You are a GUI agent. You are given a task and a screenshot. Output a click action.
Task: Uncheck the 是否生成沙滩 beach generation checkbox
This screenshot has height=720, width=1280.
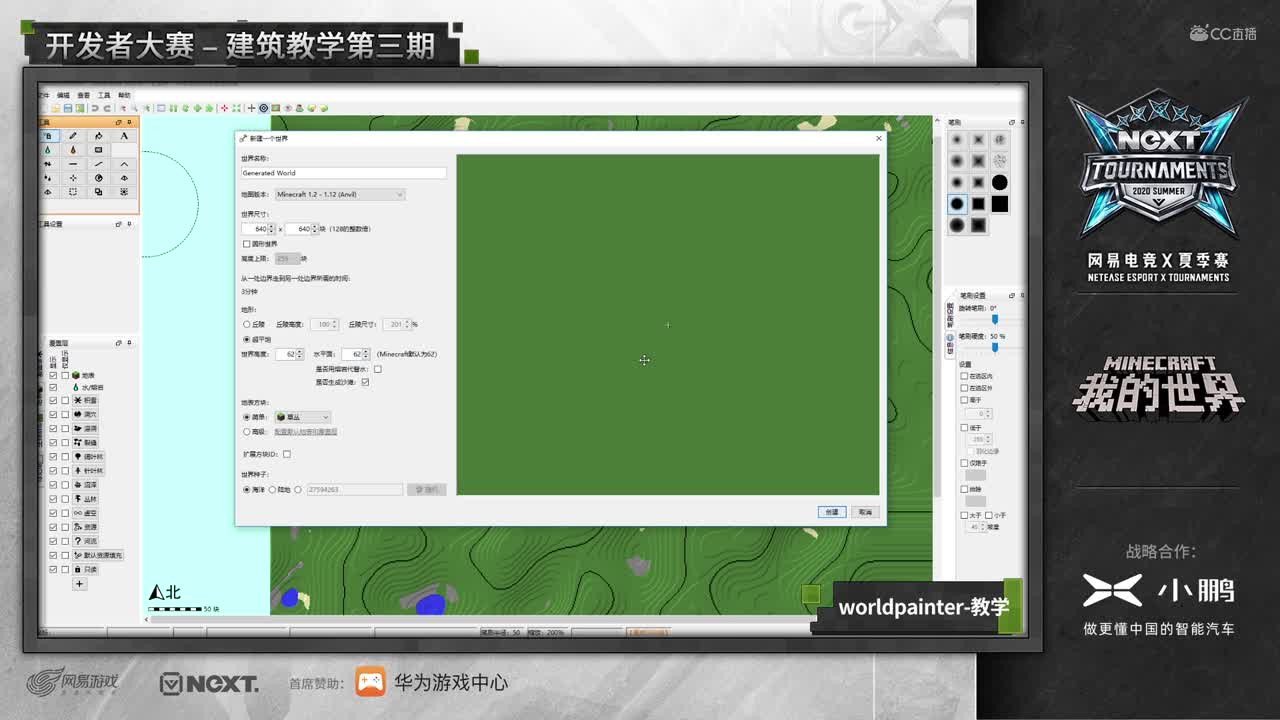366,382
